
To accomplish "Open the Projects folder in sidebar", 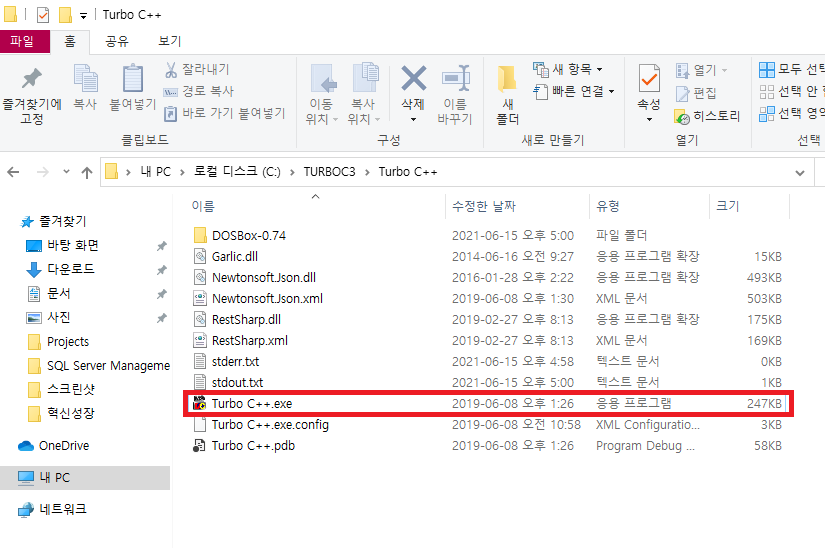I will coord(58,342).
